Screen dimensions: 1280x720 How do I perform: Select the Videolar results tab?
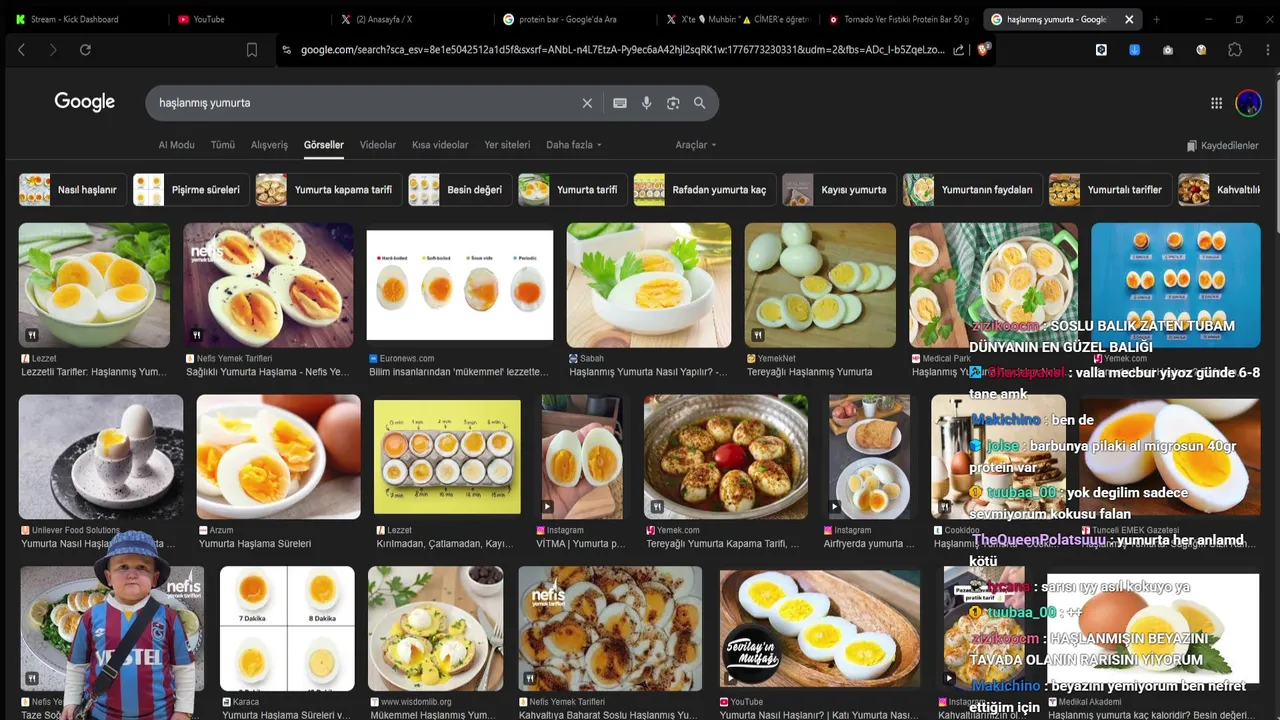pyautogui.click(x=377, y=145)
